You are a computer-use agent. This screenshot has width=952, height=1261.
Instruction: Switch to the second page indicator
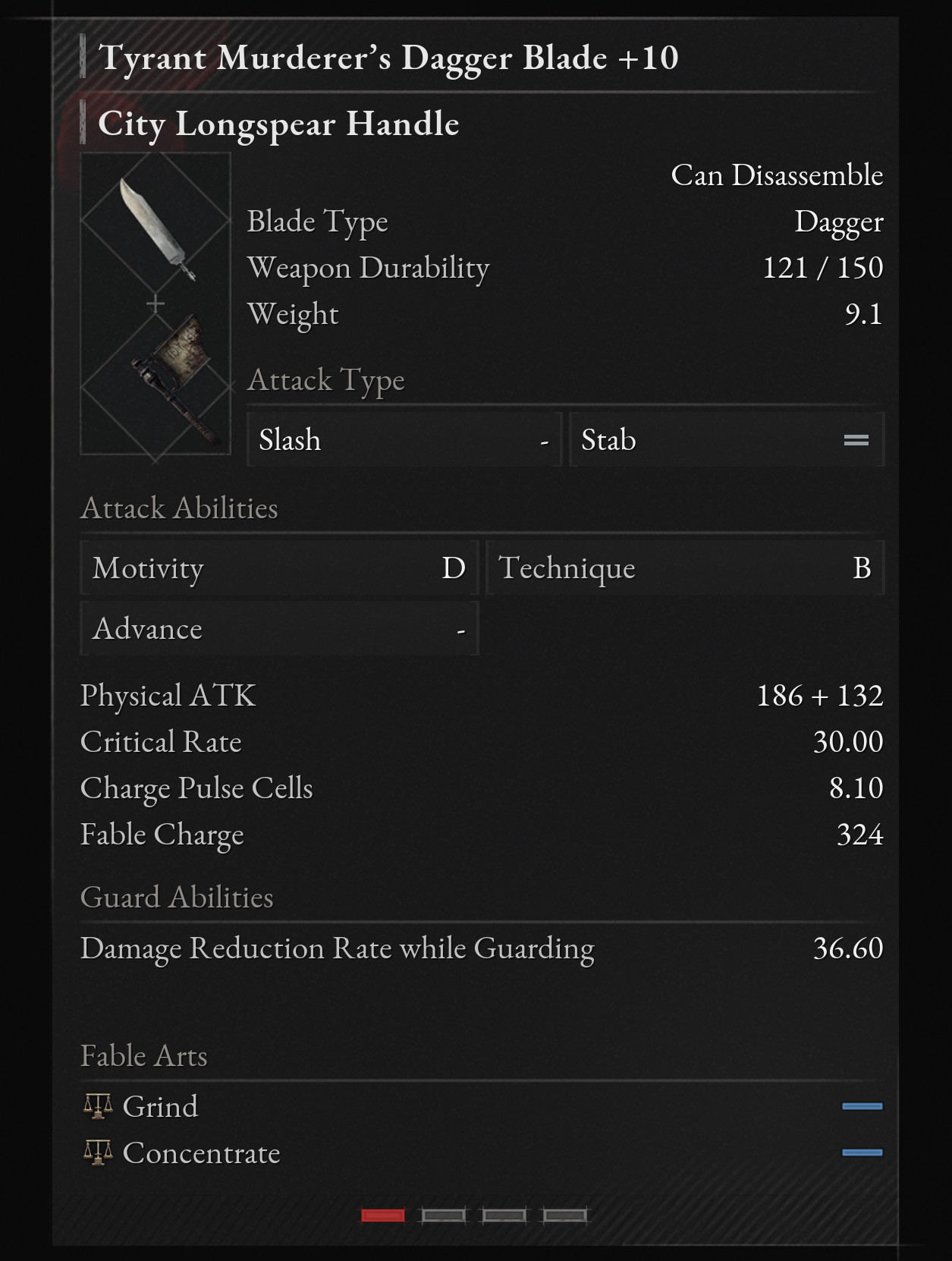(x=443, y=1215)
